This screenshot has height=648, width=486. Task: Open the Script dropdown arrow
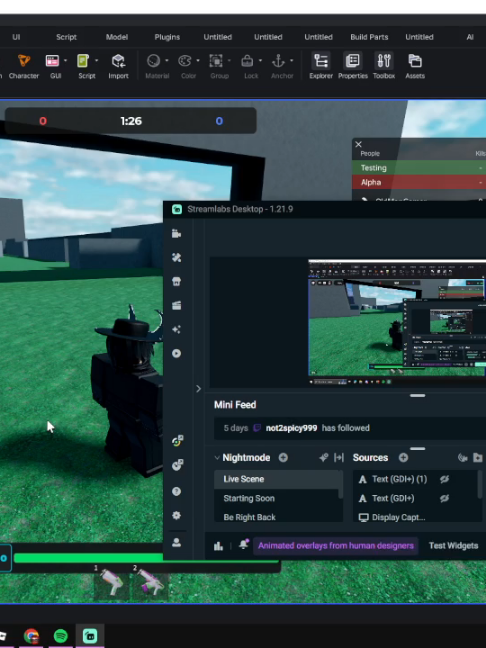tap(96, 61)
